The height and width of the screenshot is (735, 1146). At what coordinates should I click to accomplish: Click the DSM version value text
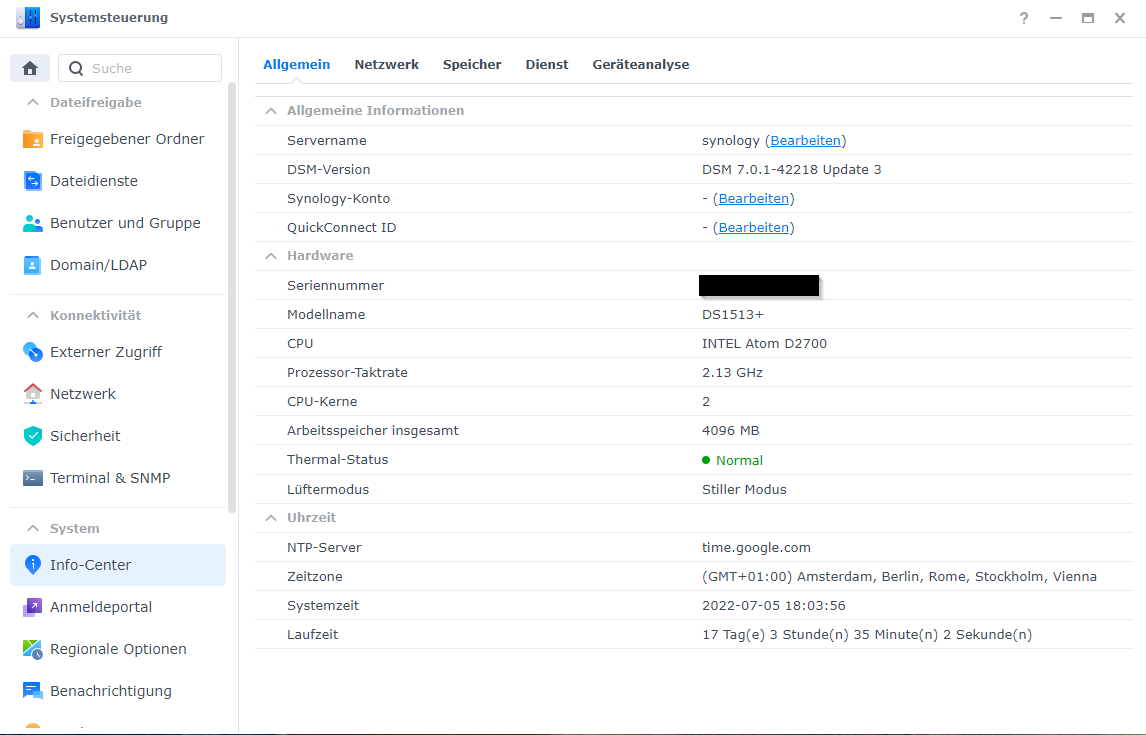pos(792,170)
